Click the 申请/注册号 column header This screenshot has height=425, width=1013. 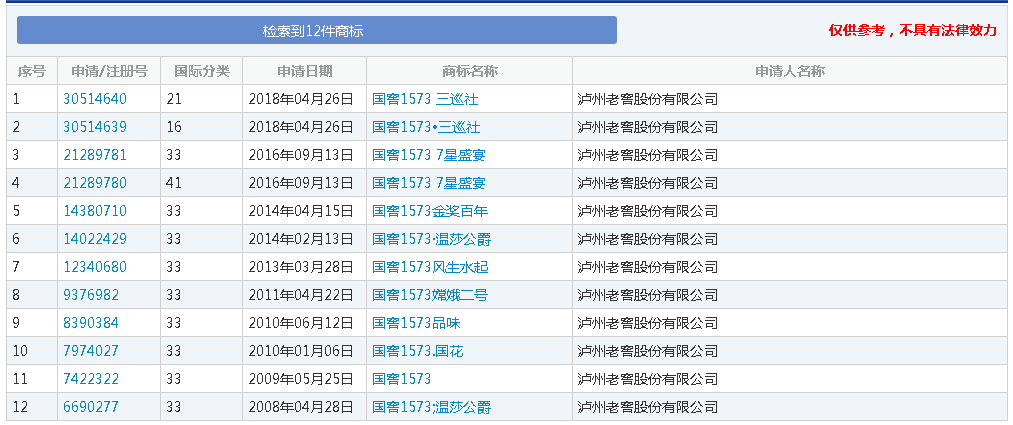109,71
